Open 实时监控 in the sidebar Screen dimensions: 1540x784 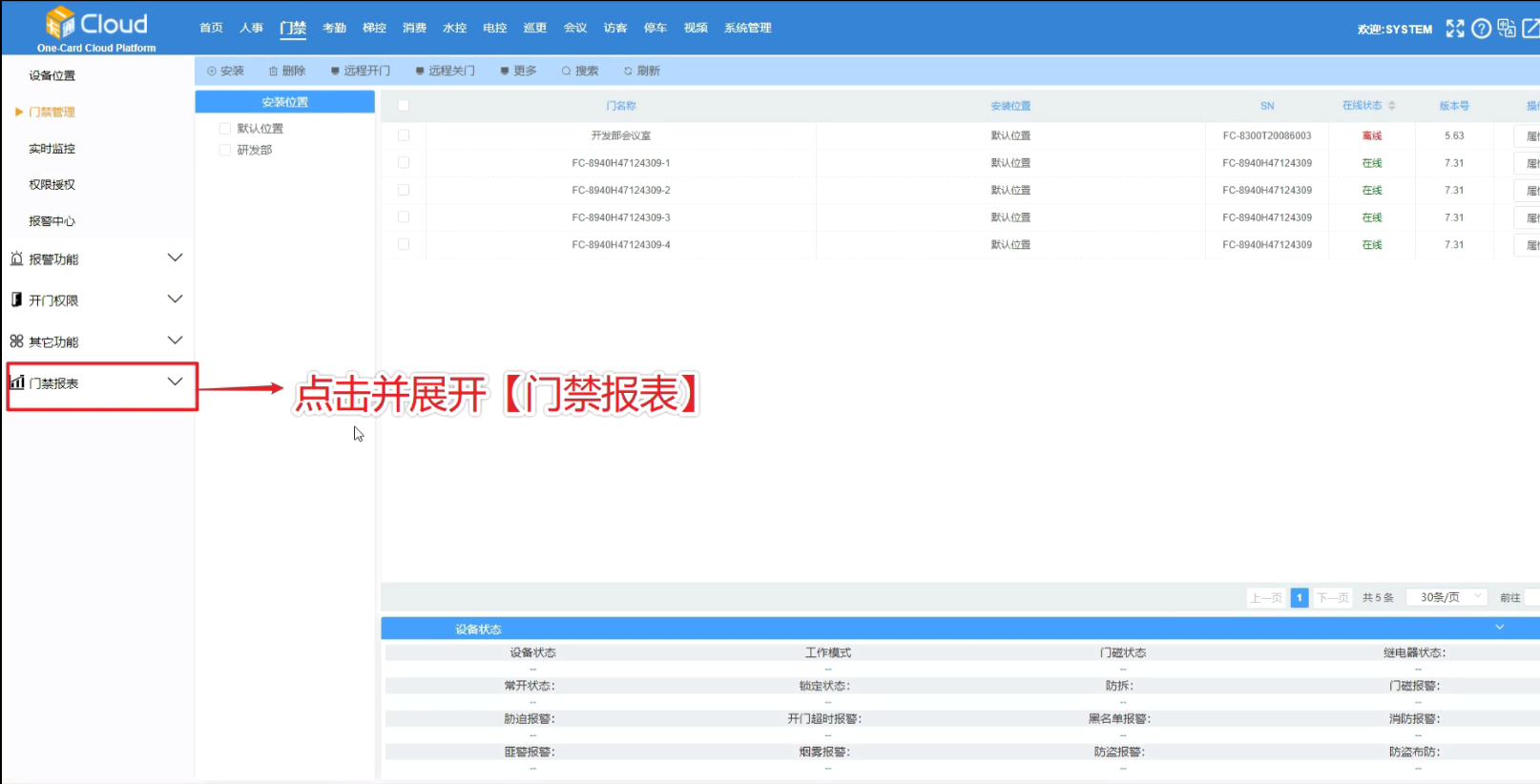(x=52, y=149)
